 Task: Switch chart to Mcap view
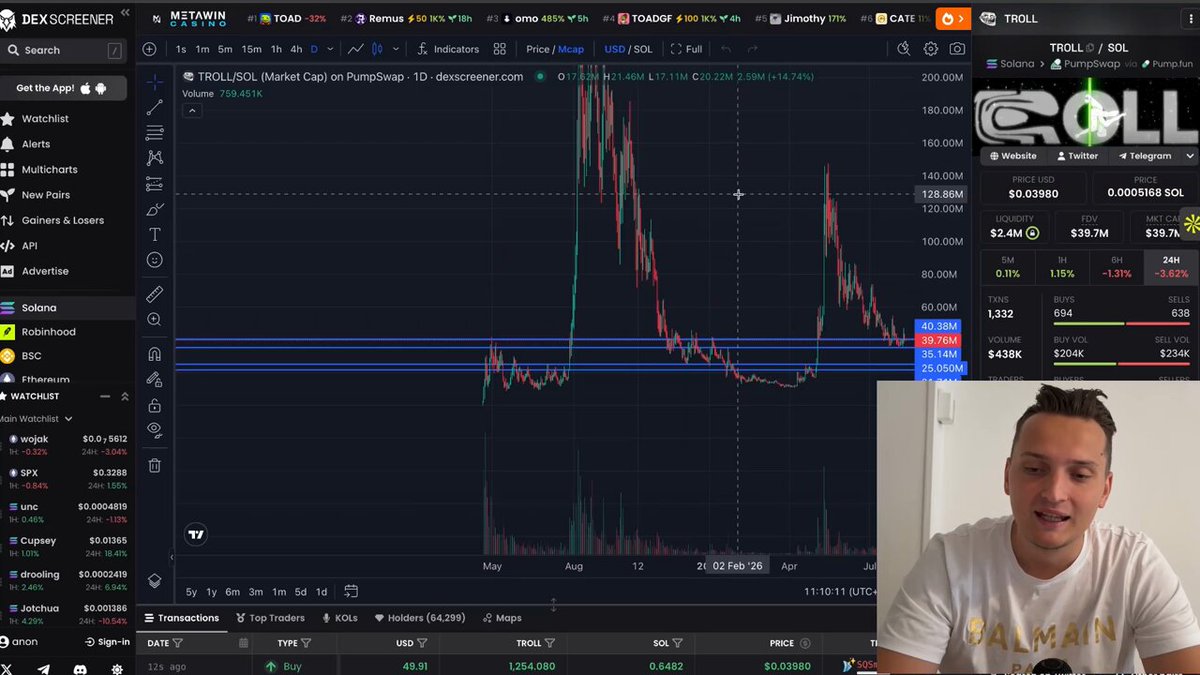(571, 49)
